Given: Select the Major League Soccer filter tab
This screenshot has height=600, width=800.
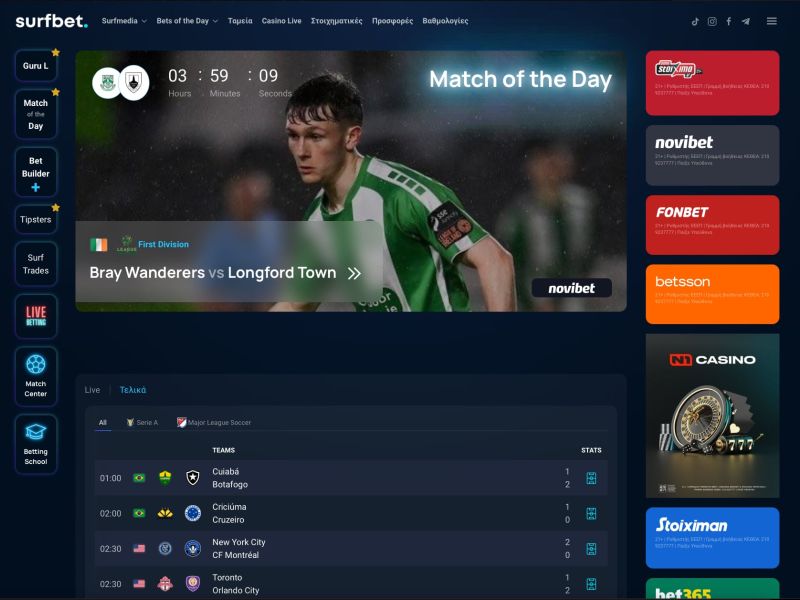Looking at the screenshot, I should point(214,422).
